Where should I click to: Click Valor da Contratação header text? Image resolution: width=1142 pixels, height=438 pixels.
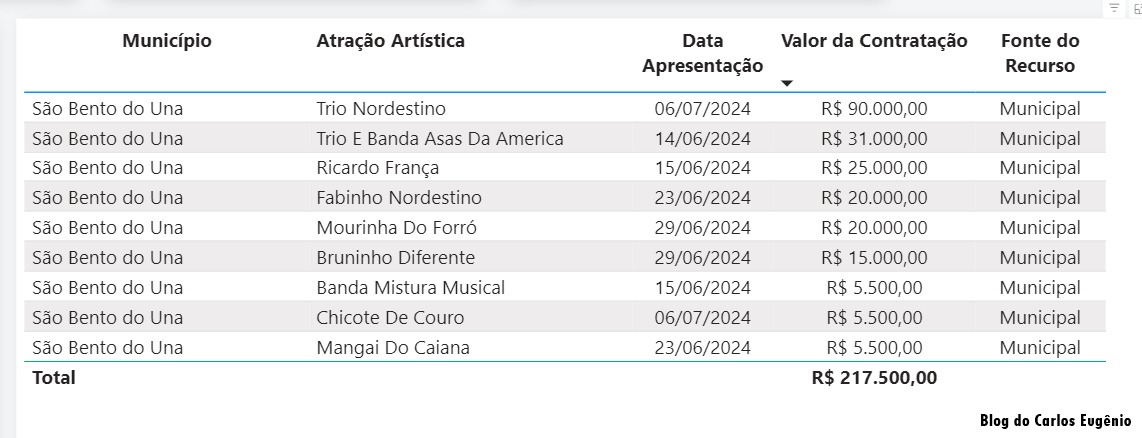[874, 41]
